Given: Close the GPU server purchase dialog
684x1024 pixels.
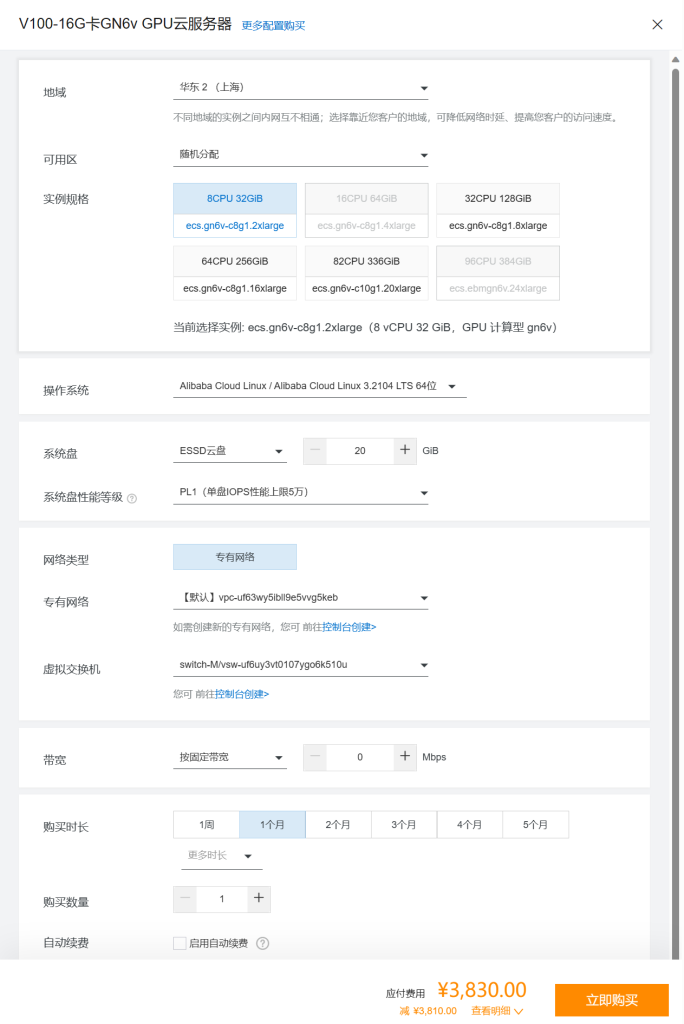Looking at the screenshot, I should pyautogui.click(x=657, y=24).
